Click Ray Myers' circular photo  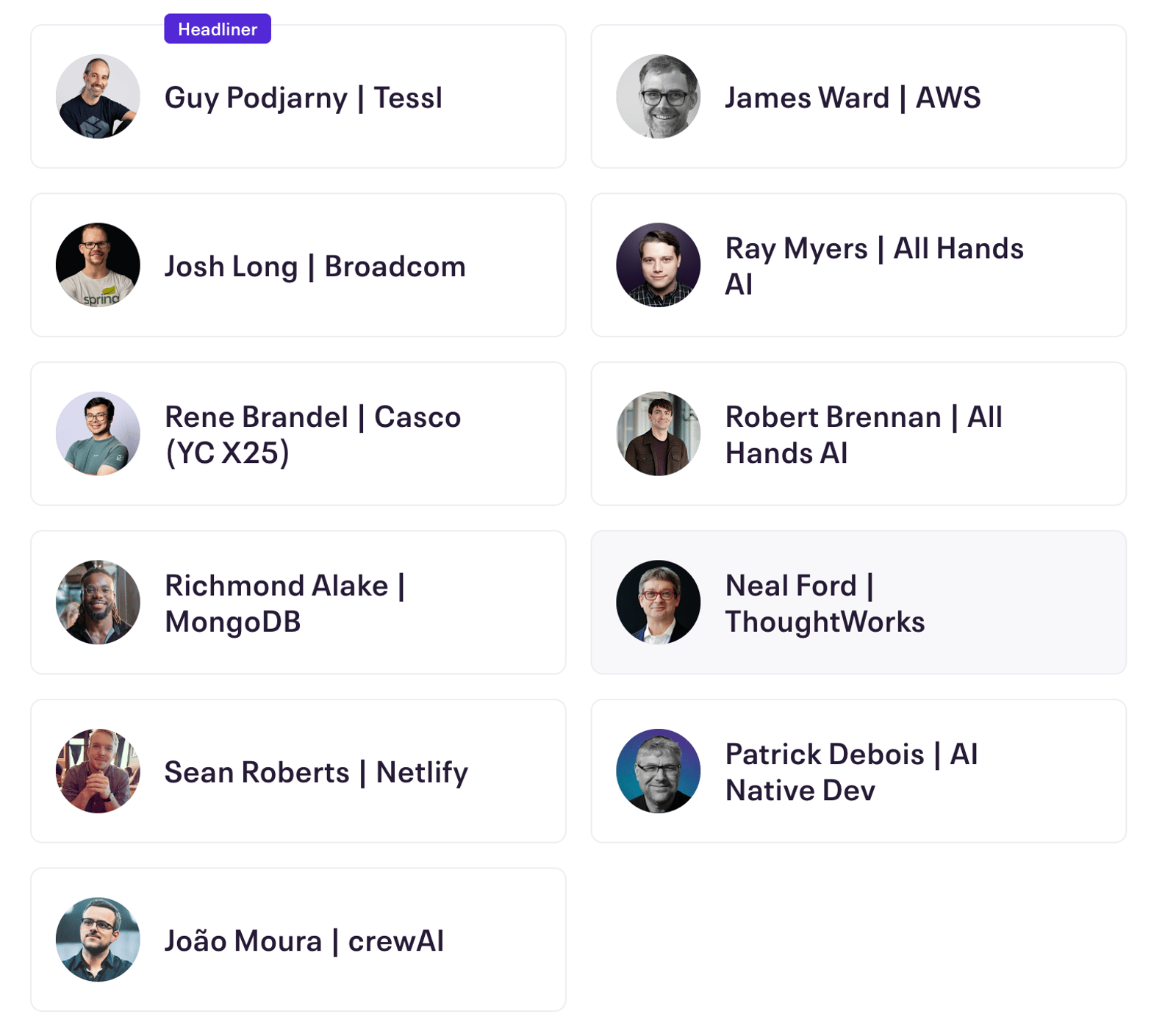pyautogui.click(x=658, y=265)
